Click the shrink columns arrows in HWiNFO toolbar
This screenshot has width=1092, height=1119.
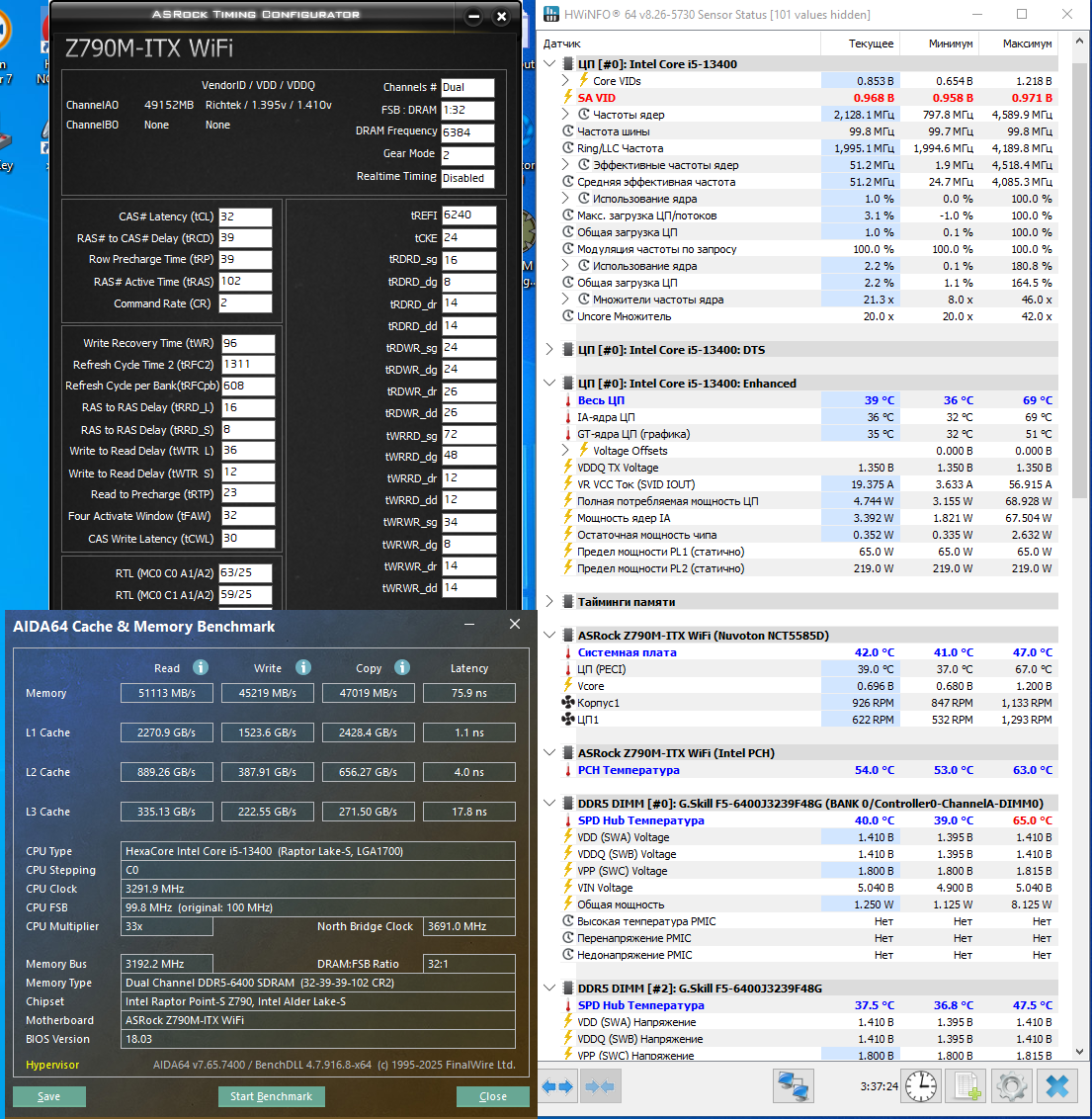pos(599,1087)
